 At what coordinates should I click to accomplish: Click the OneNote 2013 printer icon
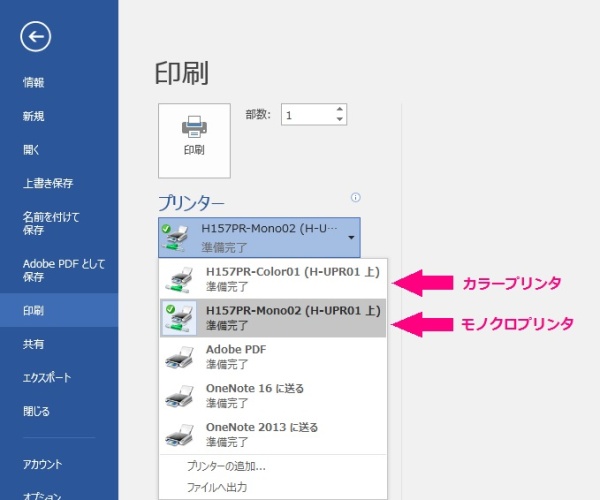point(179,435)
